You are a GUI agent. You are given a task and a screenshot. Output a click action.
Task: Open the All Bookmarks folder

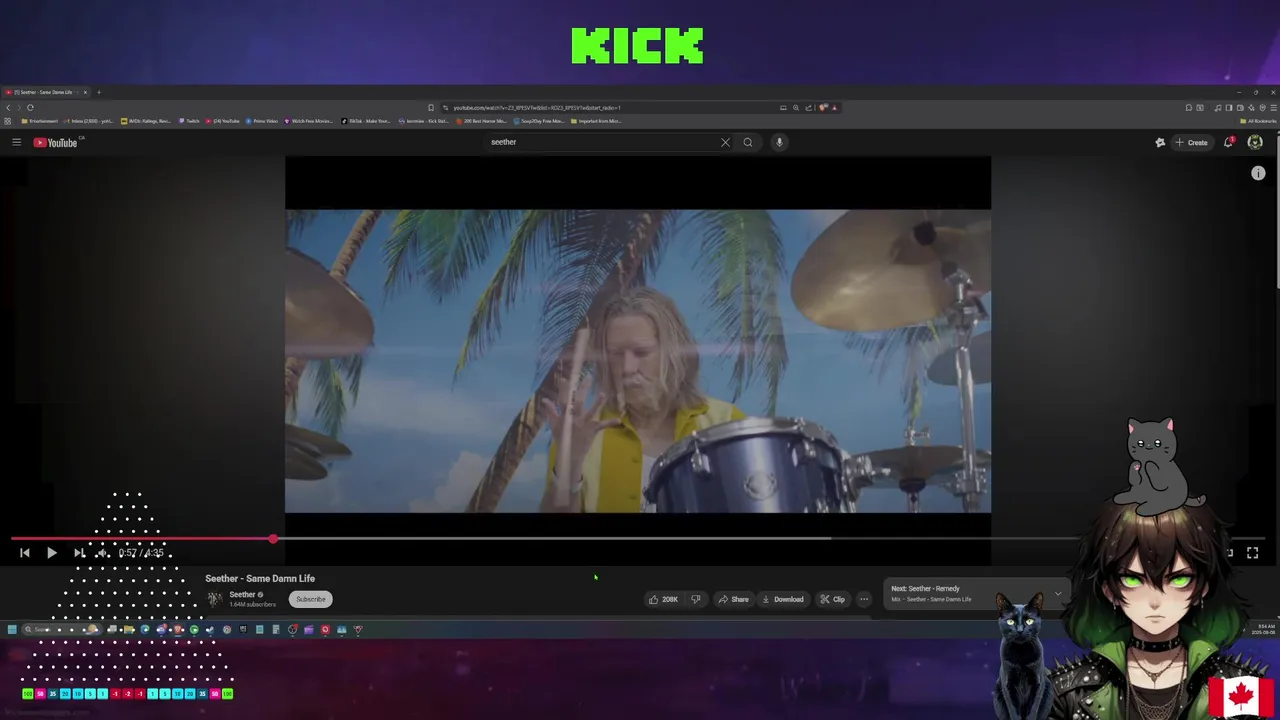(x=1258, y=121)
